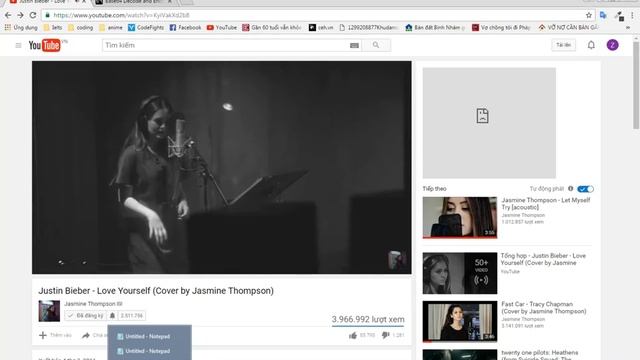
Task: Share the video using the share arrow
Action: click(x=86, y=335)
